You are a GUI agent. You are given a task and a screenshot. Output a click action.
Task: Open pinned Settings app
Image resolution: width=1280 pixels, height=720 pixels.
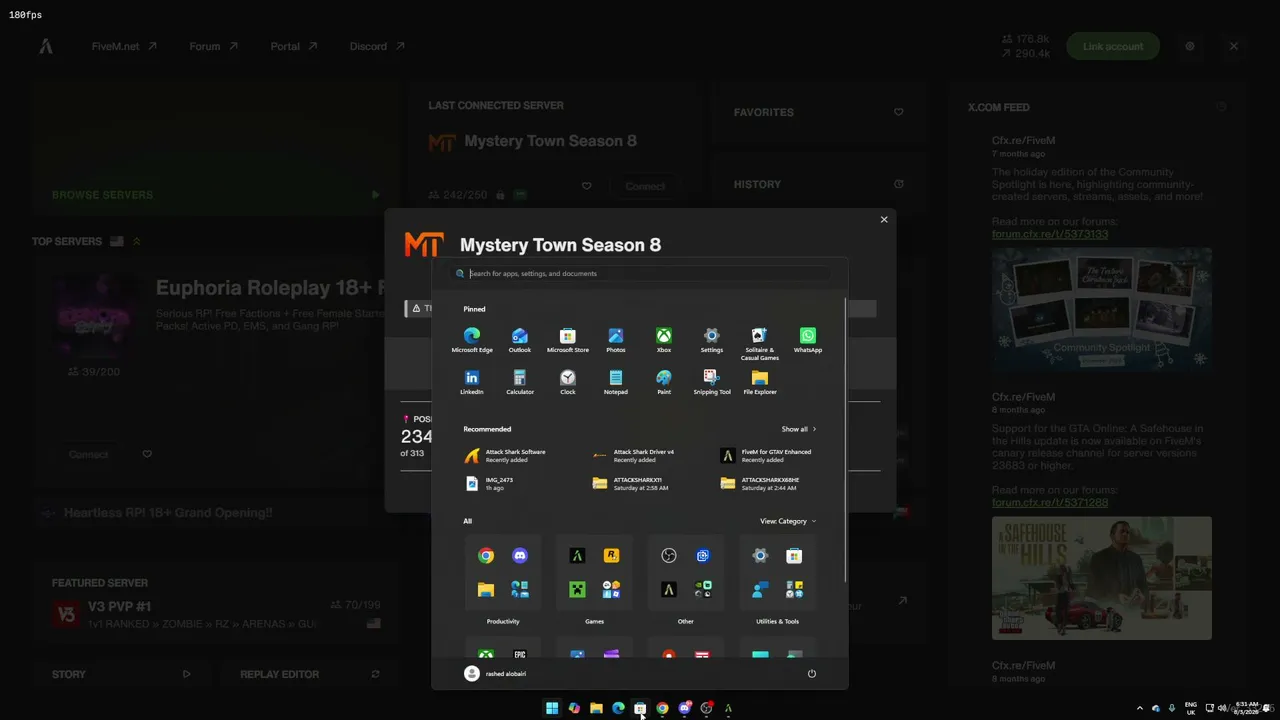coord(712,340)
